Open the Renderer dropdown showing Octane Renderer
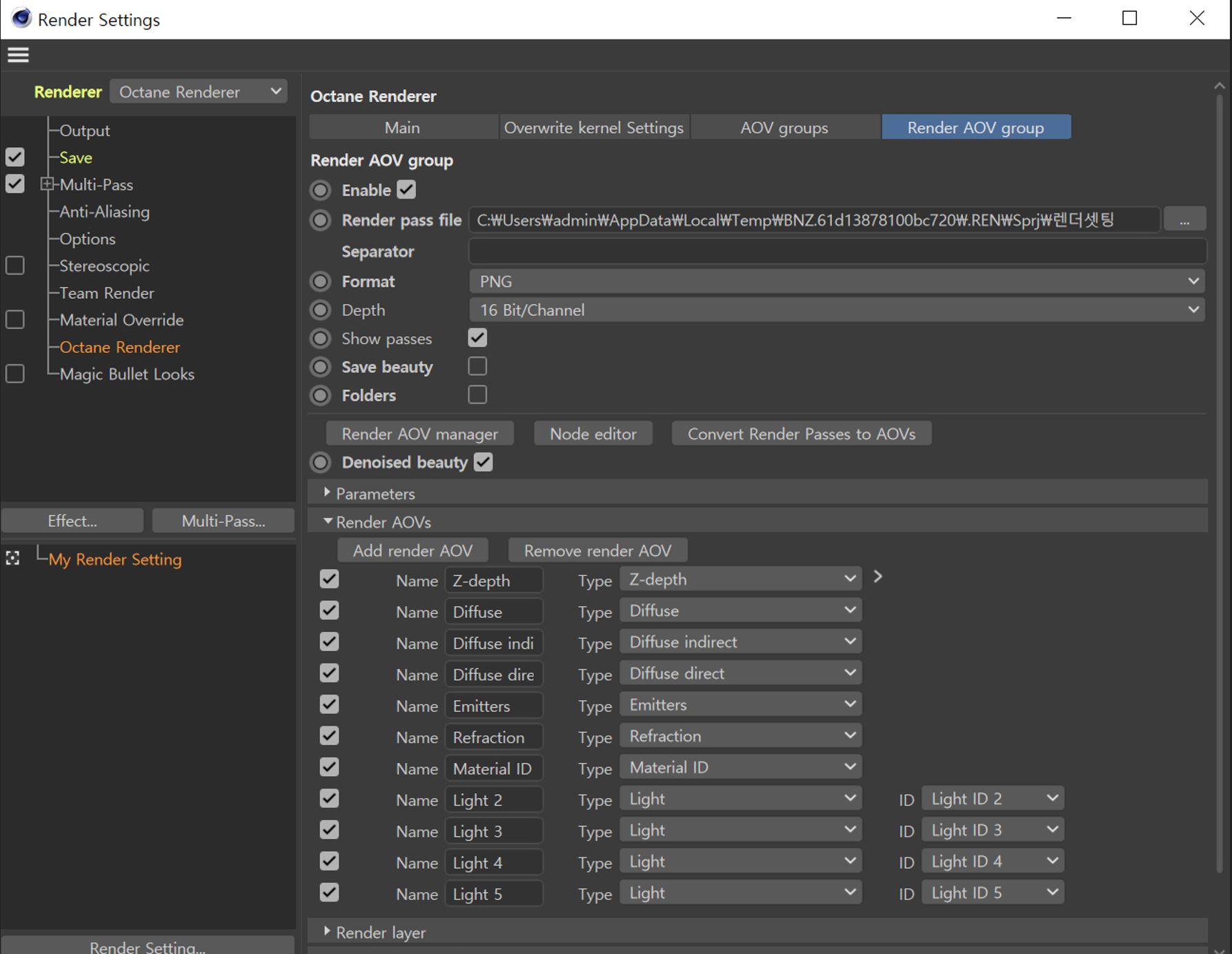This screenshot has height=954, width=1232. [199, 92]
